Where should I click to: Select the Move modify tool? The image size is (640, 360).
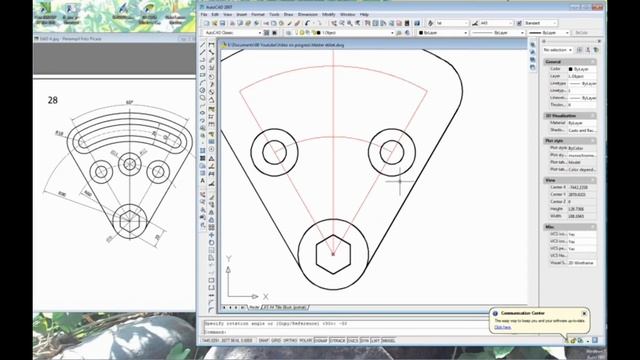click(211, 235)
